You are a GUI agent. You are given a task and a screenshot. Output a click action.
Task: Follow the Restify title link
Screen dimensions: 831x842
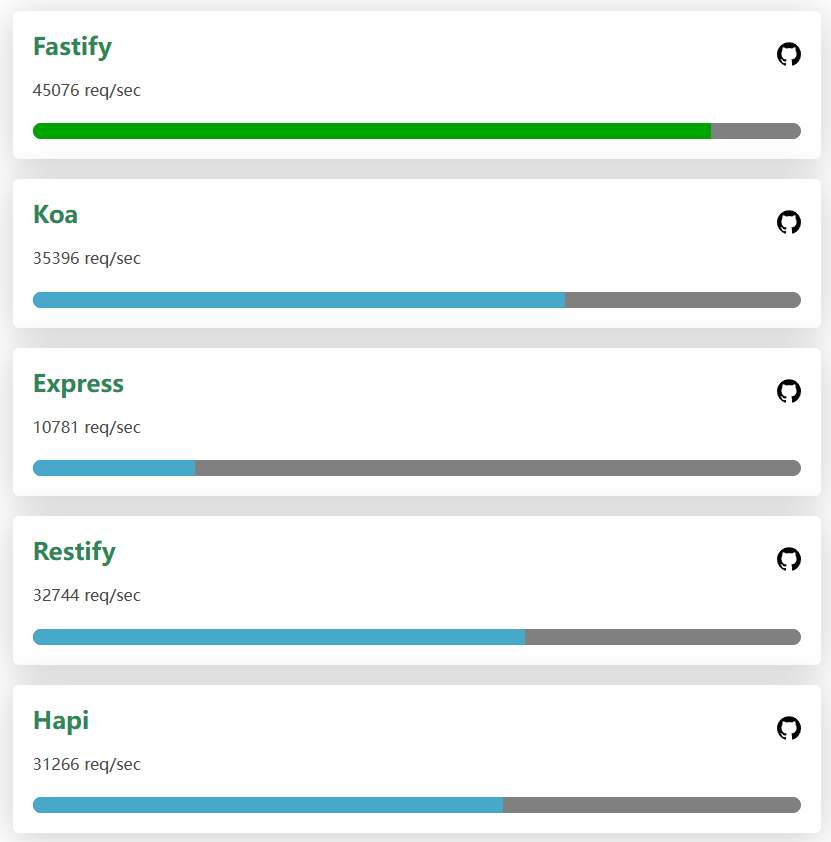click(75, 552)
